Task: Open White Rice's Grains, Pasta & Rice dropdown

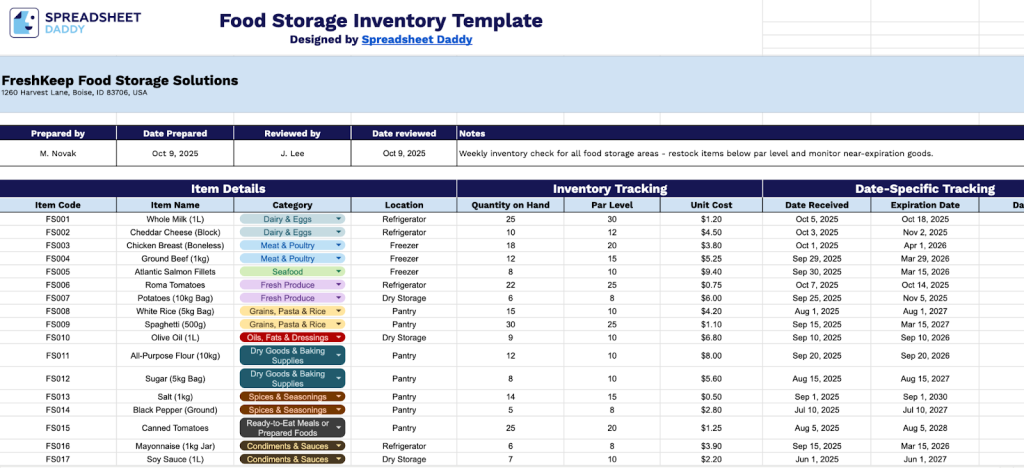Action: pyautogui.click(x=339, y=311)
